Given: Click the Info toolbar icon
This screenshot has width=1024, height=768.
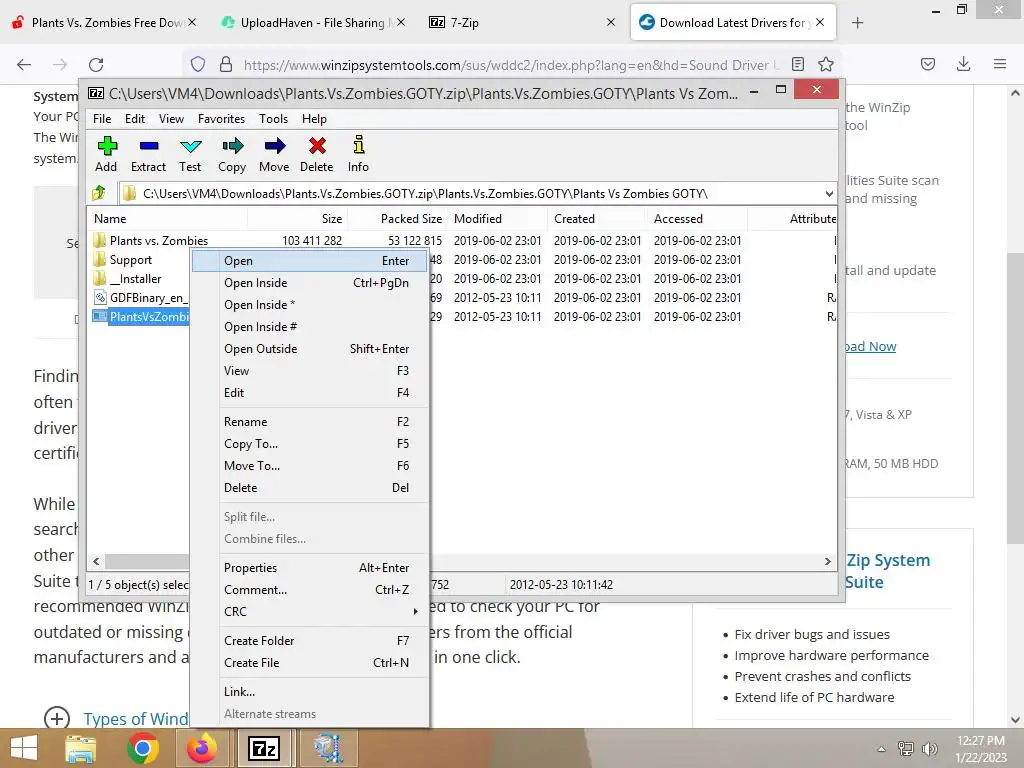Looking at the screenshot, I should click(358, 145).
